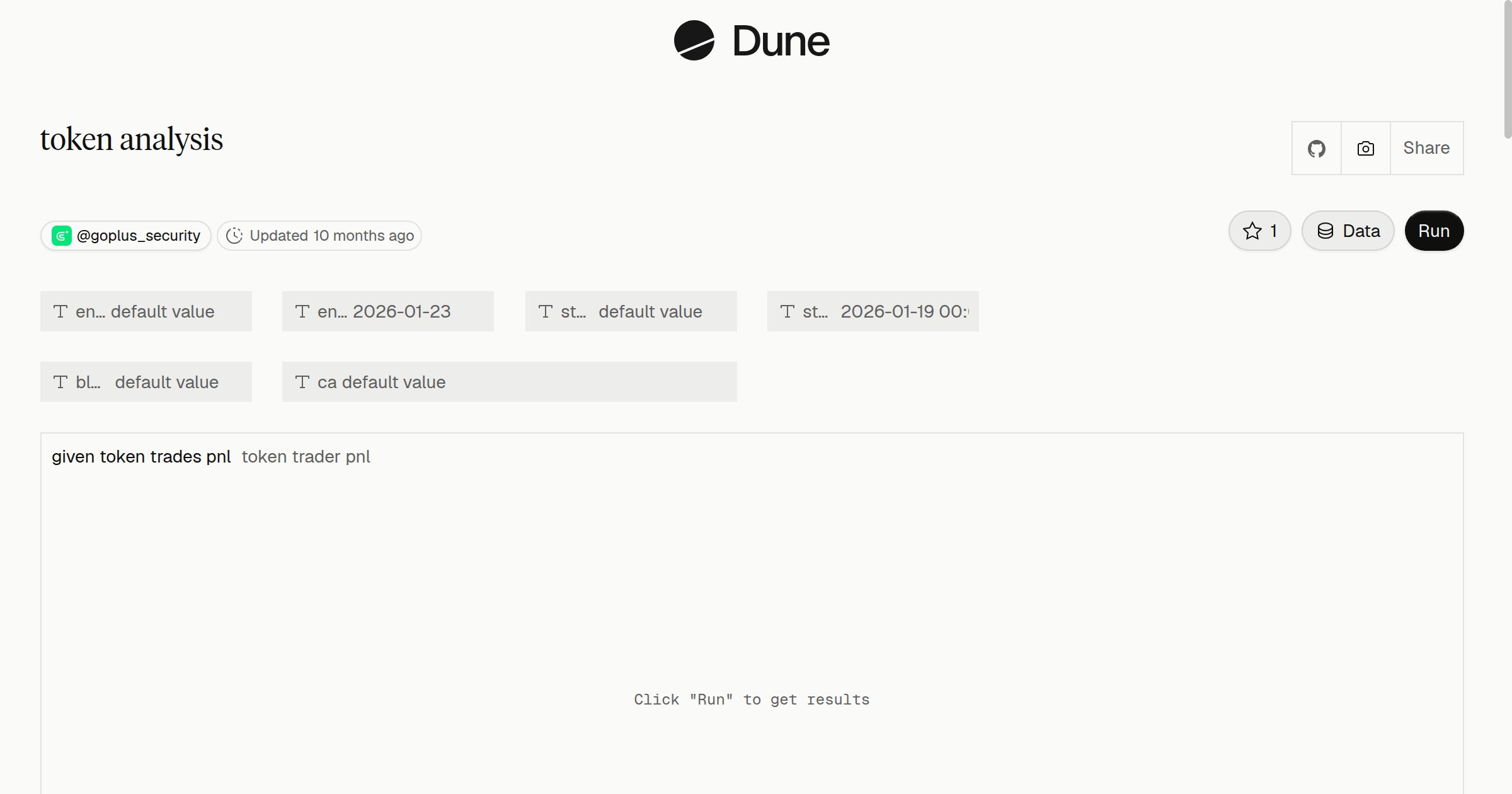Click the clock icon beside Updated
Viewport: 1512px width, 794px height.
coord(234,236)
